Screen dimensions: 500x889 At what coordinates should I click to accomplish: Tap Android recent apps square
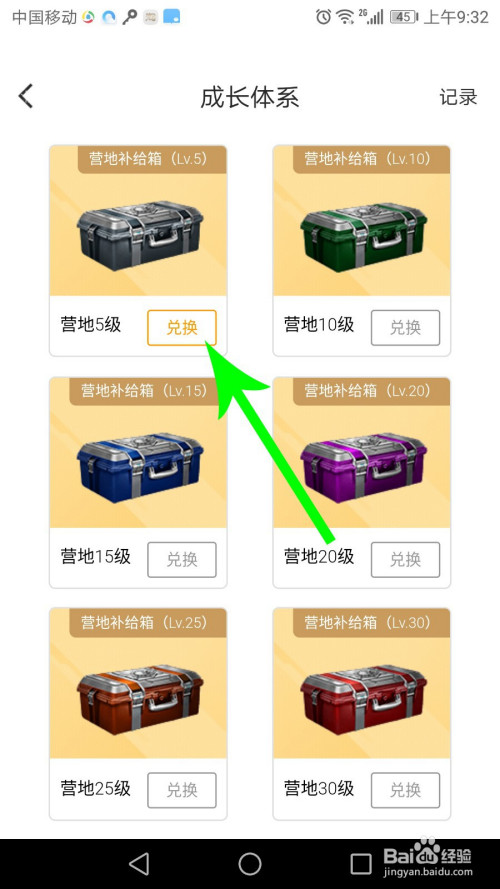[x=361, y=864]
